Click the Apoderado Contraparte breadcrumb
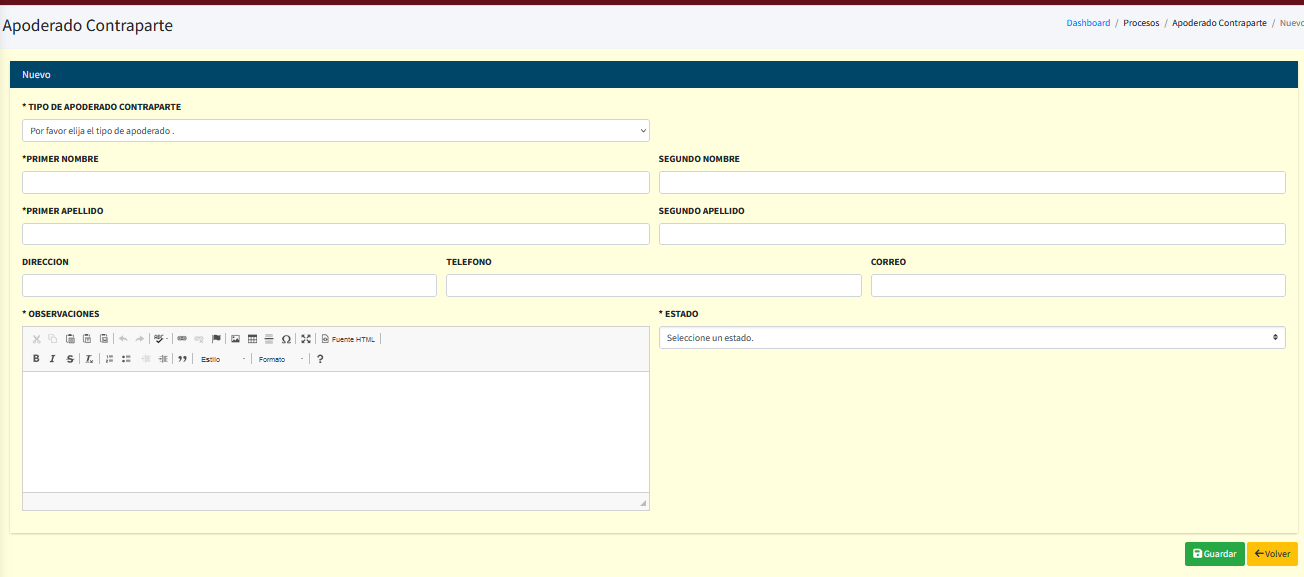This screenshot has width=1304, height=577. click(x=1219, y=23)
